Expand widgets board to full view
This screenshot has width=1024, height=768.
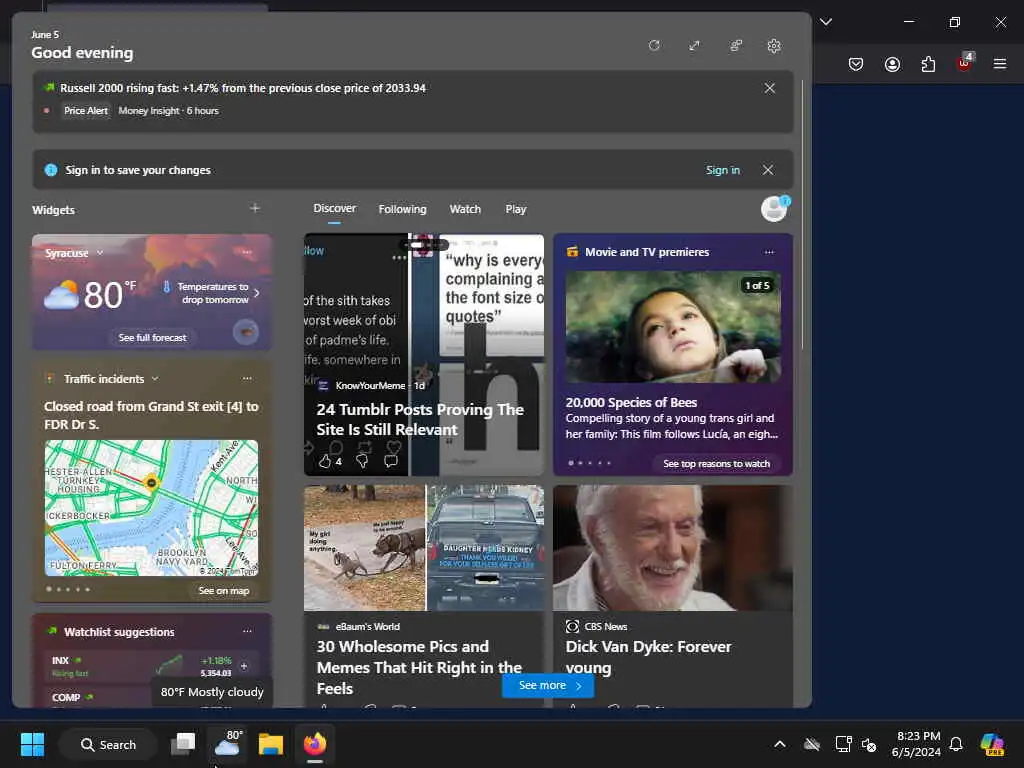tap(694, 46)
